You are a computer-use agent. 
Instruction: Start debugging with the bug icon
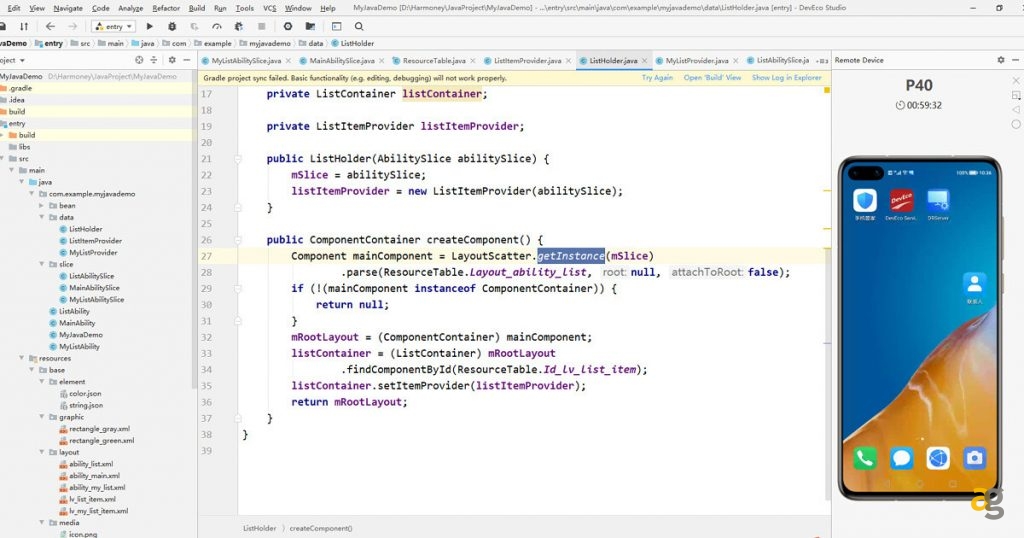click(172, 27)
